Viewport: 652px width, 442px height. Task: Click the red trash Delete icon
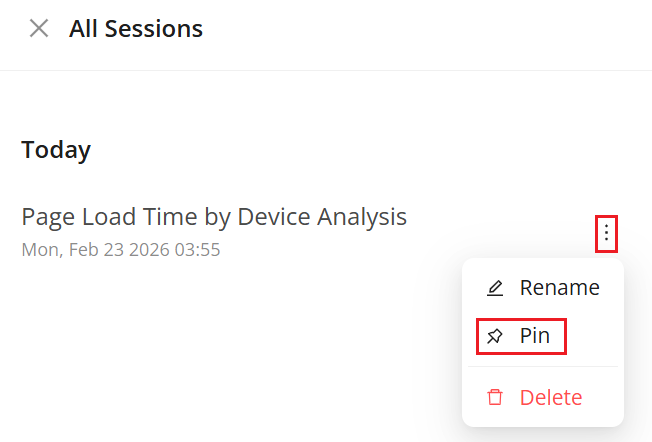[x=495, y=397]
